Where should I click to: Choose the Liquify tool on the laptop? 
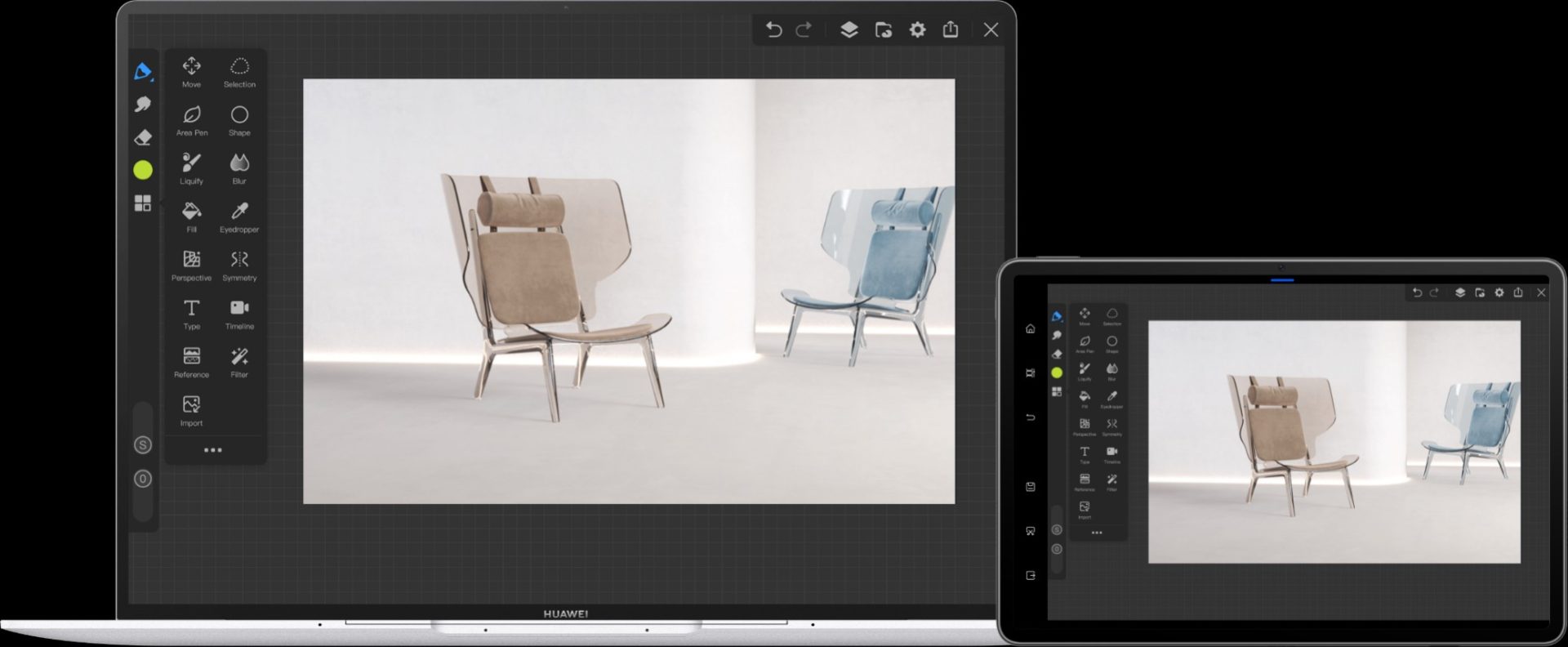[191, 167]
